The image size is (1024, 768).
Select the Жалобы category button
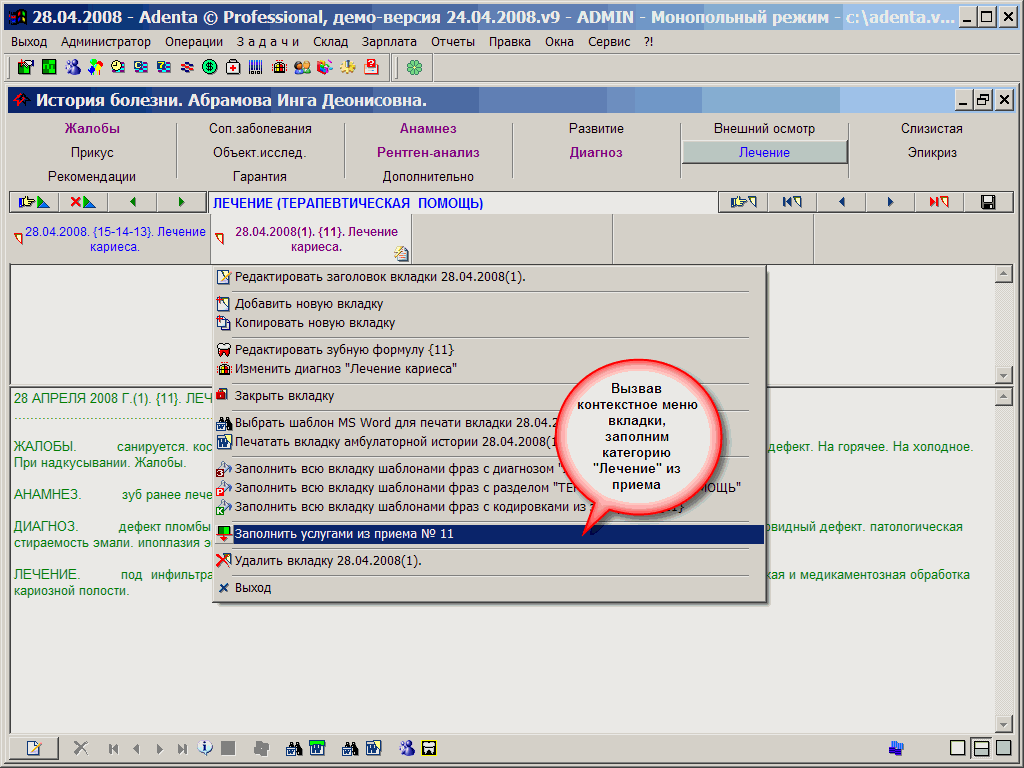click(92, 129)
